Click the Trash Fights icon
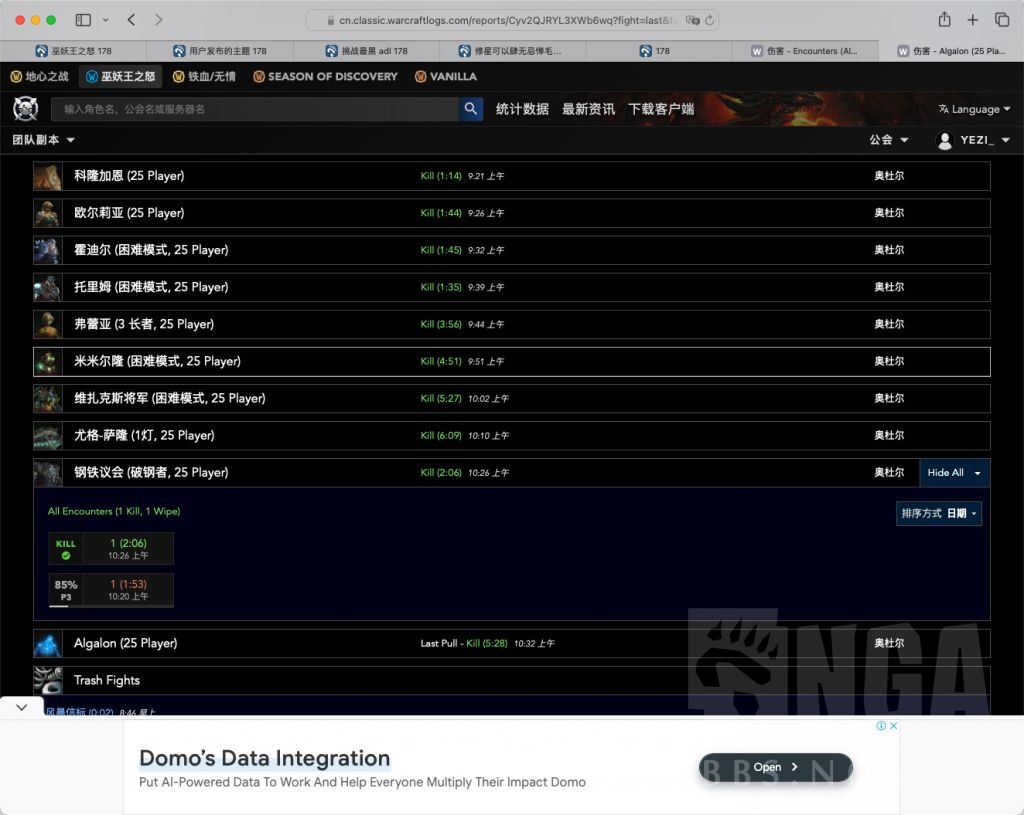Screen dimensions: 1024x815 click(48, 680)
